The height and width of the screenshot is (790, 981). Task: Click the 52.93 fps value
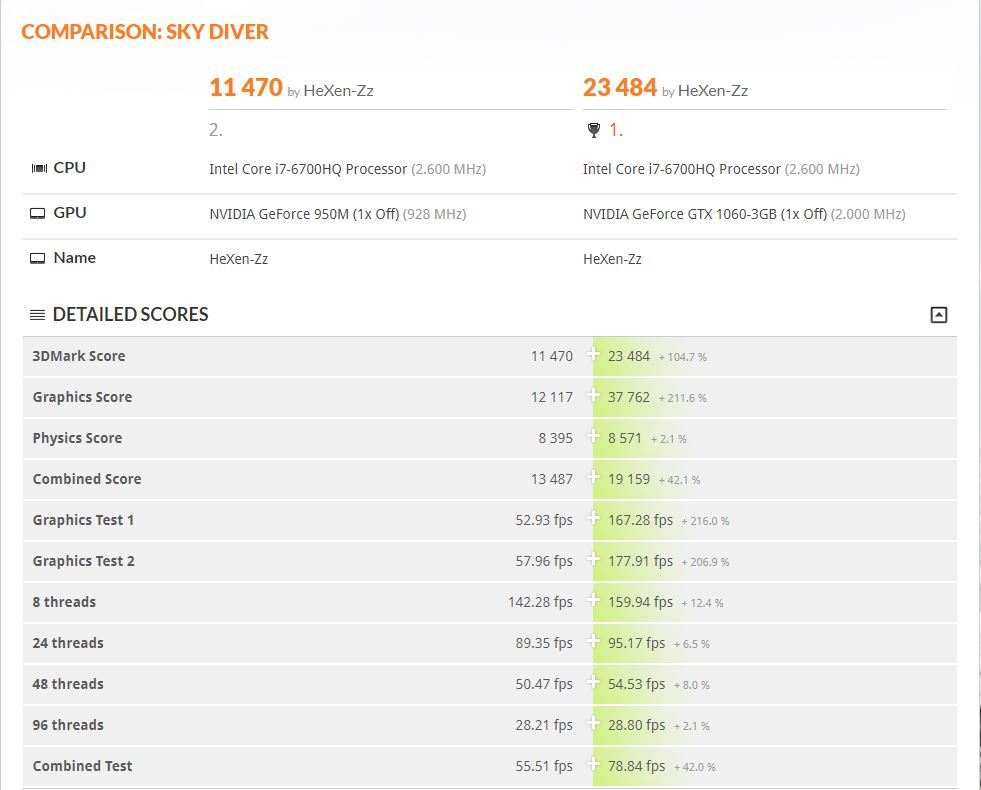coord(544,520)
